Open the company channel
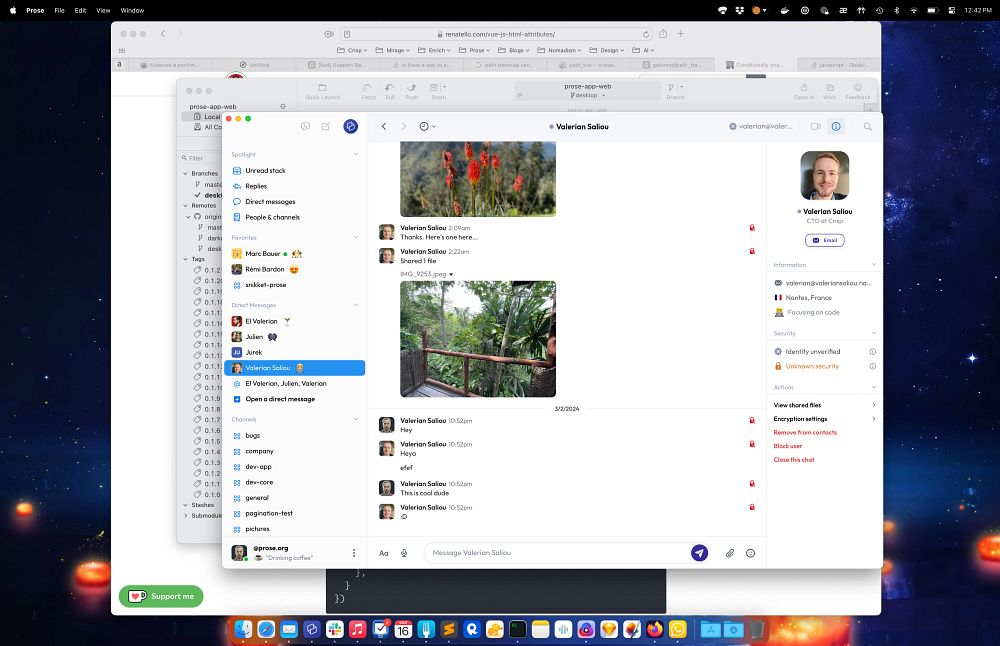 coord(294,451)
